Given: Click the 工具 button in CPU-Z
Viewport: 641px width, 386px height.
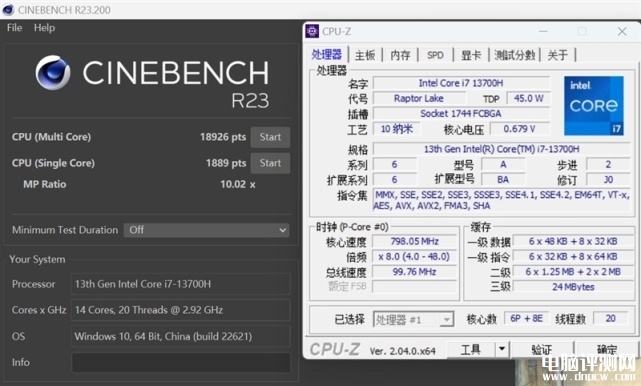Looking at the screenshot, I should [471, 350].
